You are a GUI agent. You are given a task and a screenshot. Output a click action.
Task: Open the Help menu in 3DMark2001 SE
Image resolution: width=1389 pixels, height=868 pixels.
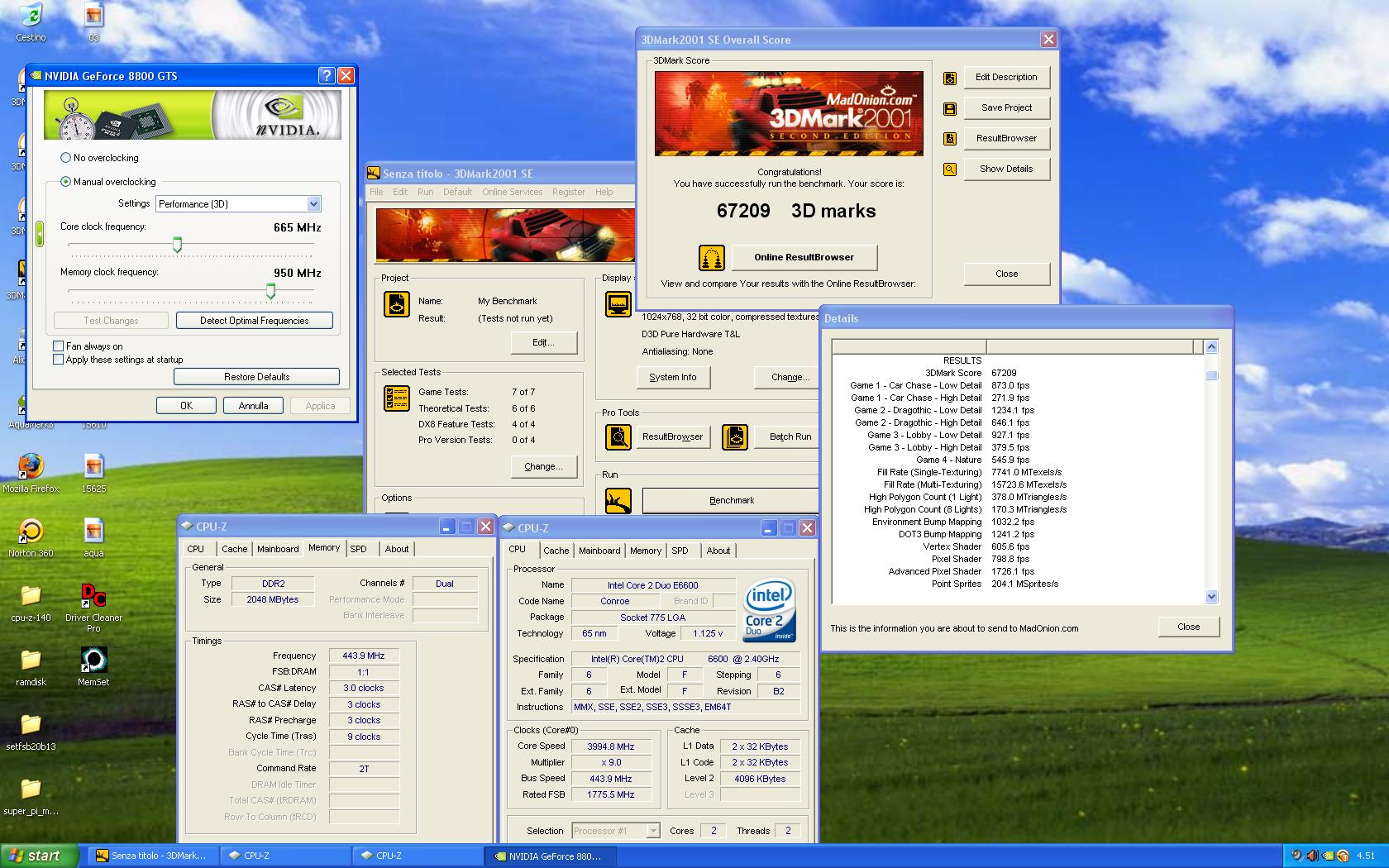[x=604, y=192]
